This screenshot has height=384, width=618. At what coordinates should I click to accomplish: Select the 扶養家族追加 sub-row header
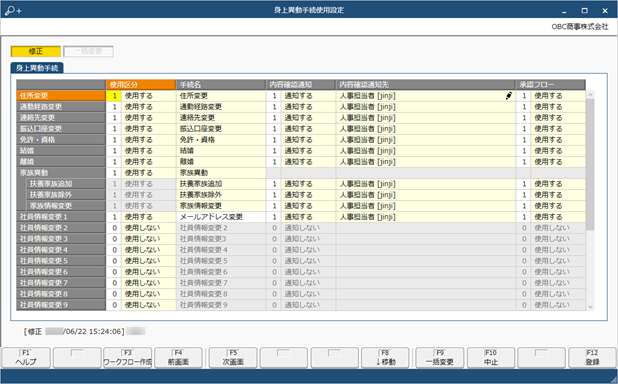pos(66,184)
